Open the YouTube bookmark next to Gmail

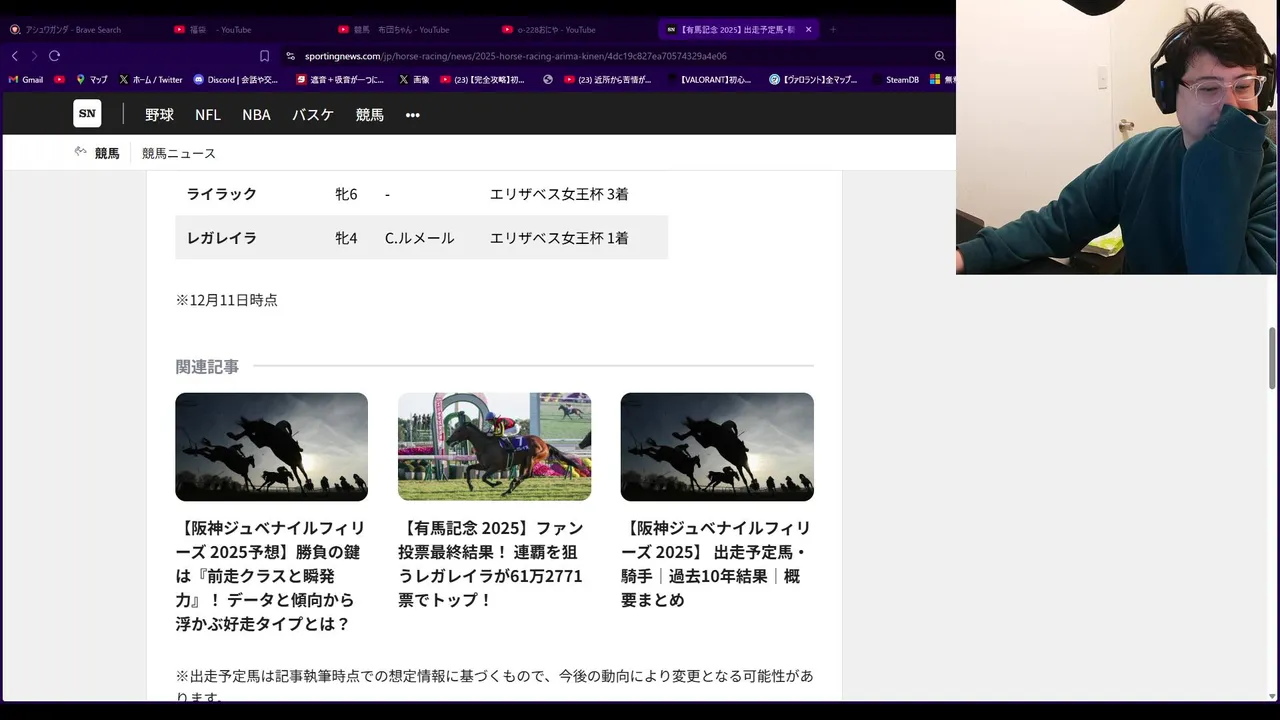pos(59,79)
